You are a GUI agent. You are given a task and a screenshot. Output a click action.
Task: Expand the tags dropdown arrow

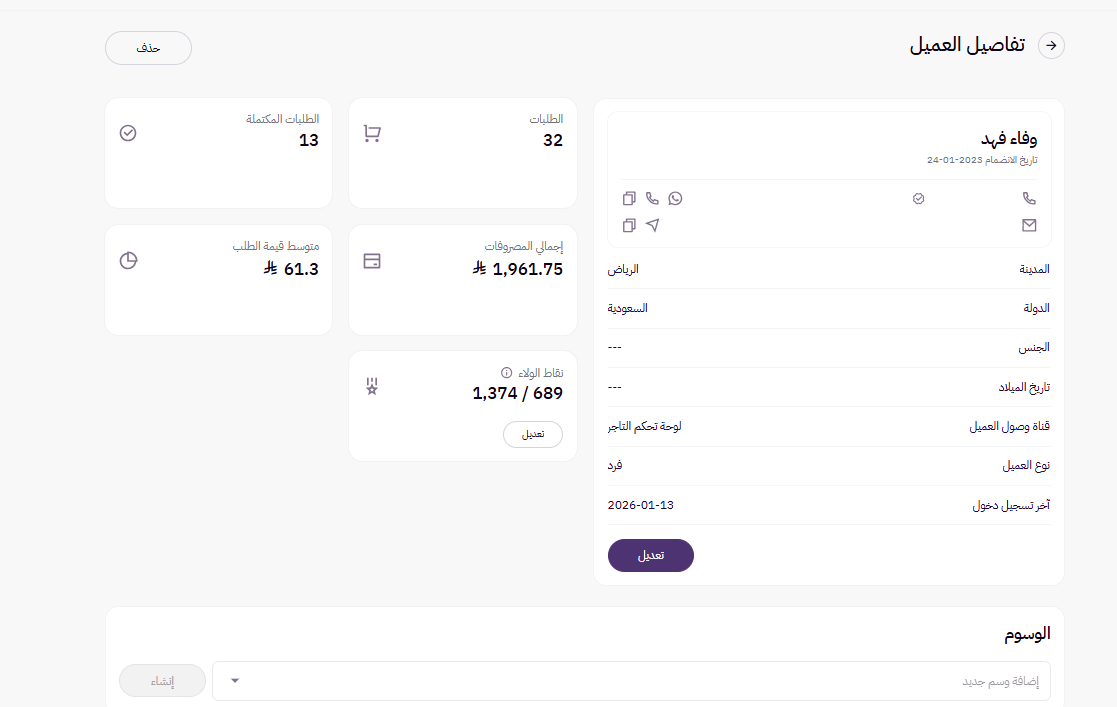(x=235, y=681)
